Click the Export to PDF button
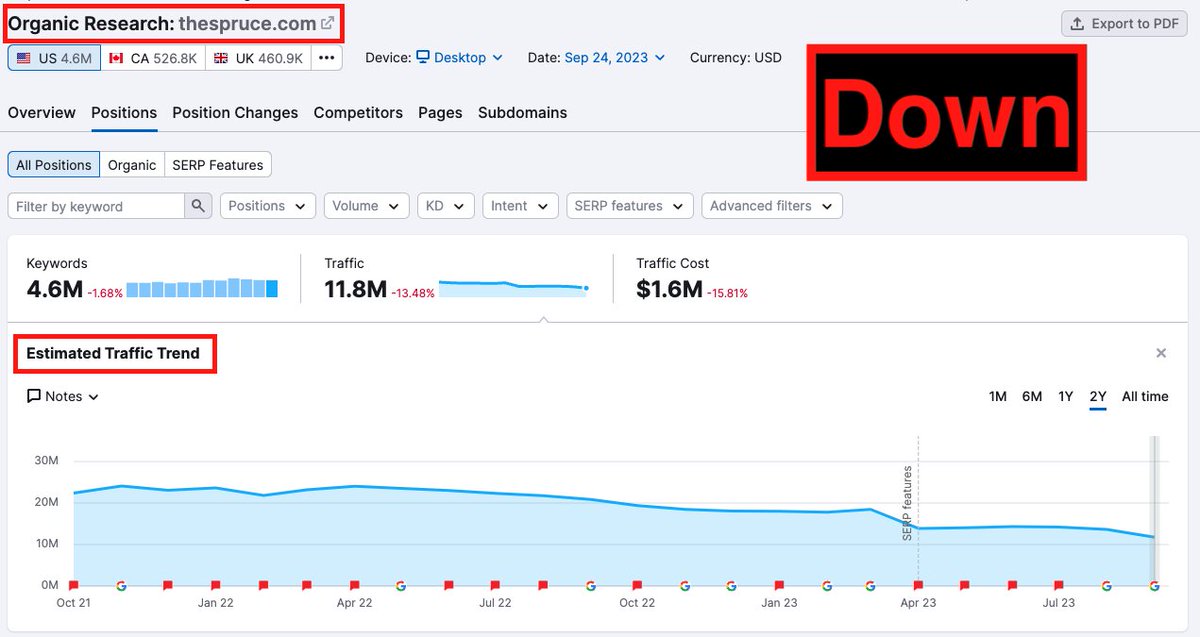This screenshot has height=637, width=1200. (x=1124, y=24)
